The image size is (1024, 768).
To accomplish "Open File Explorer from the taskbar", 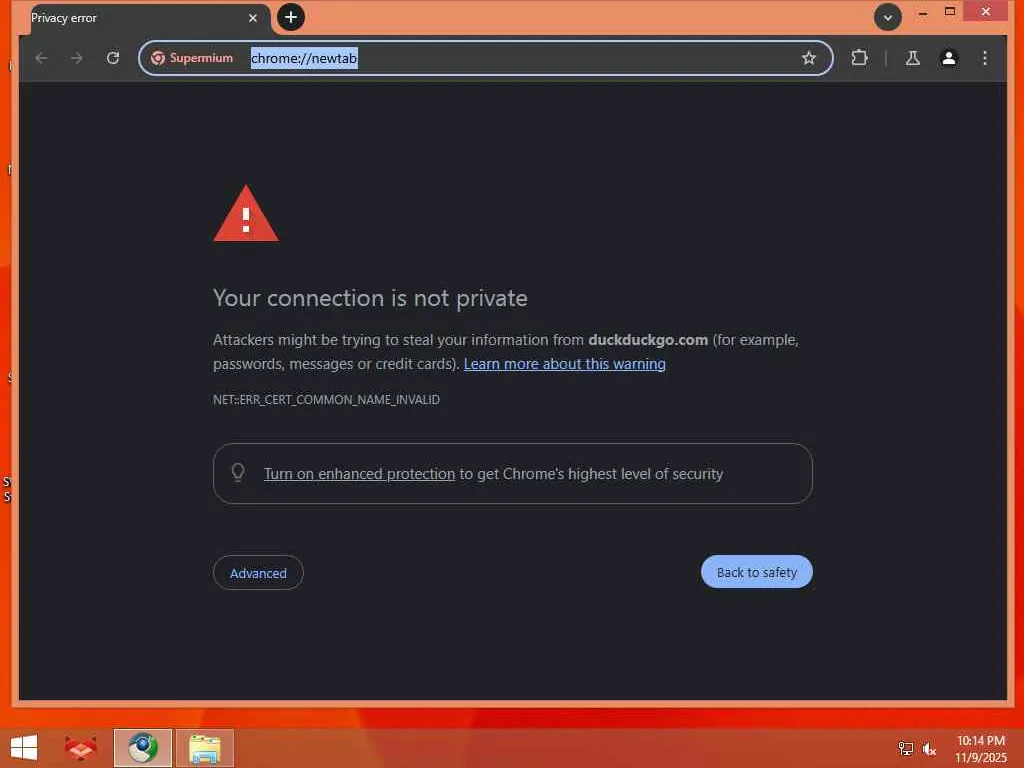I will point(204,748).
